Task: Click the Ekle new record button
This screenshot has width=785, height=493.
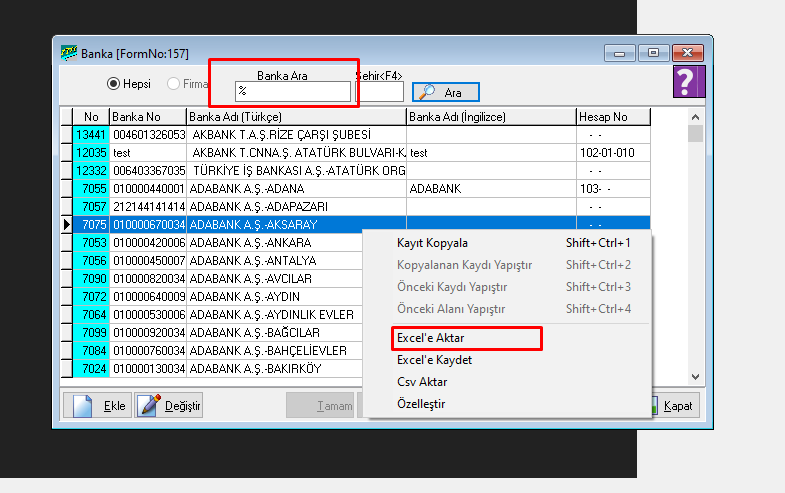Action: pos(98,405)
